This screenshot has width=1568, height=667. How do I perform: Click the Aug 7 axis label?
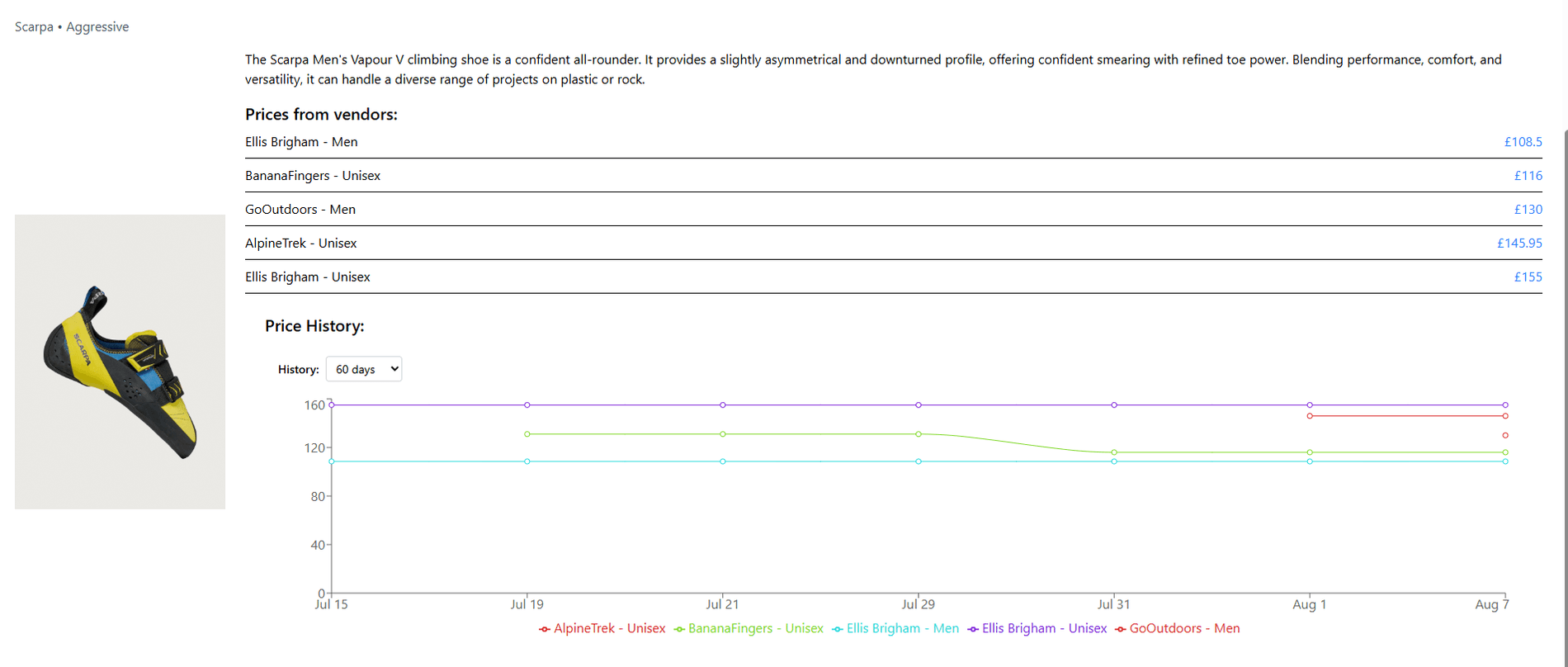click(x=1492, y=604)
